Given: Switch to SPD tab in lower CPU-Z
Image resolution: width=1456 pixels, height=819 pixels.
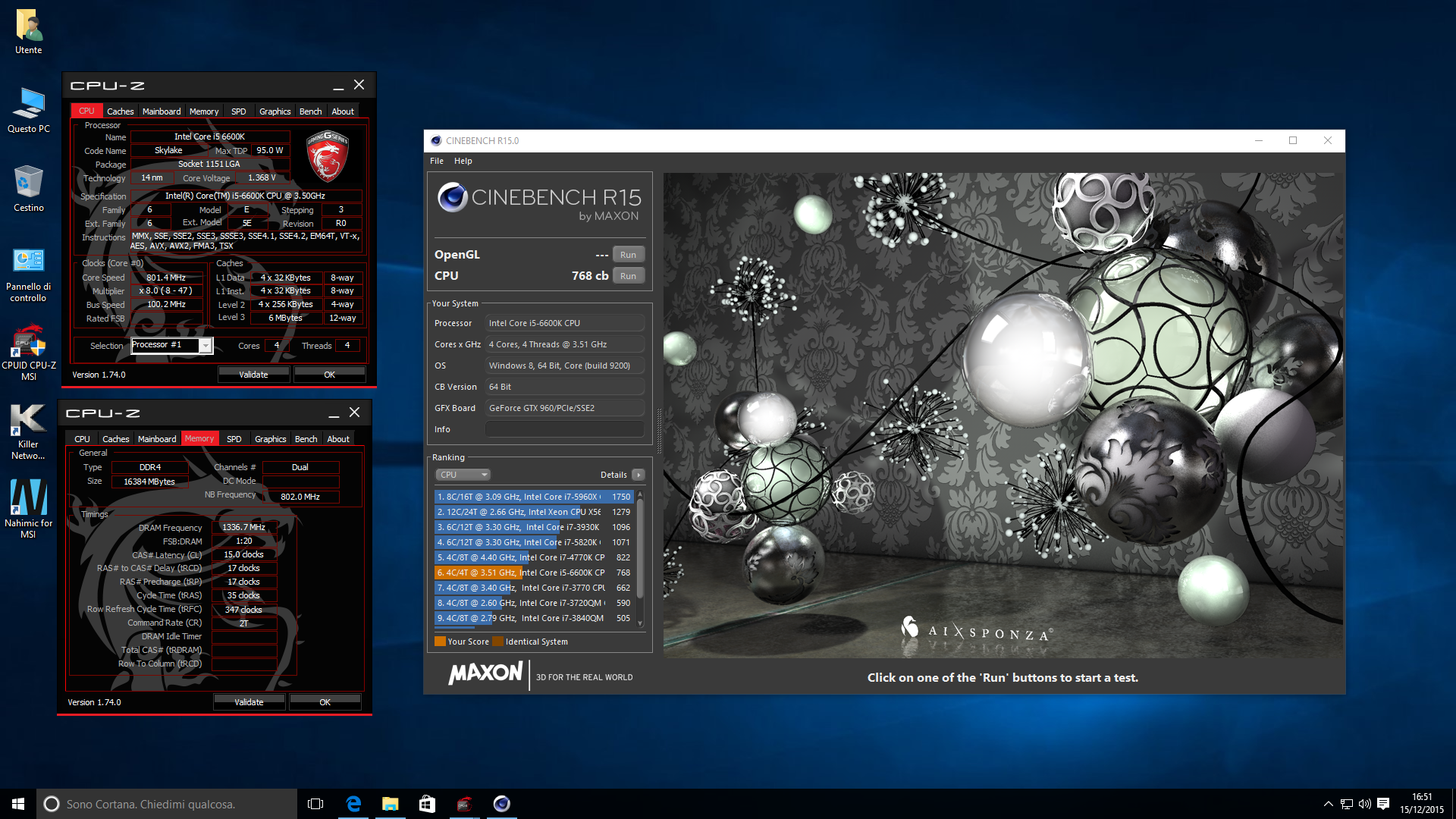Looking at the screenshot, I should [x=234, y=439].
